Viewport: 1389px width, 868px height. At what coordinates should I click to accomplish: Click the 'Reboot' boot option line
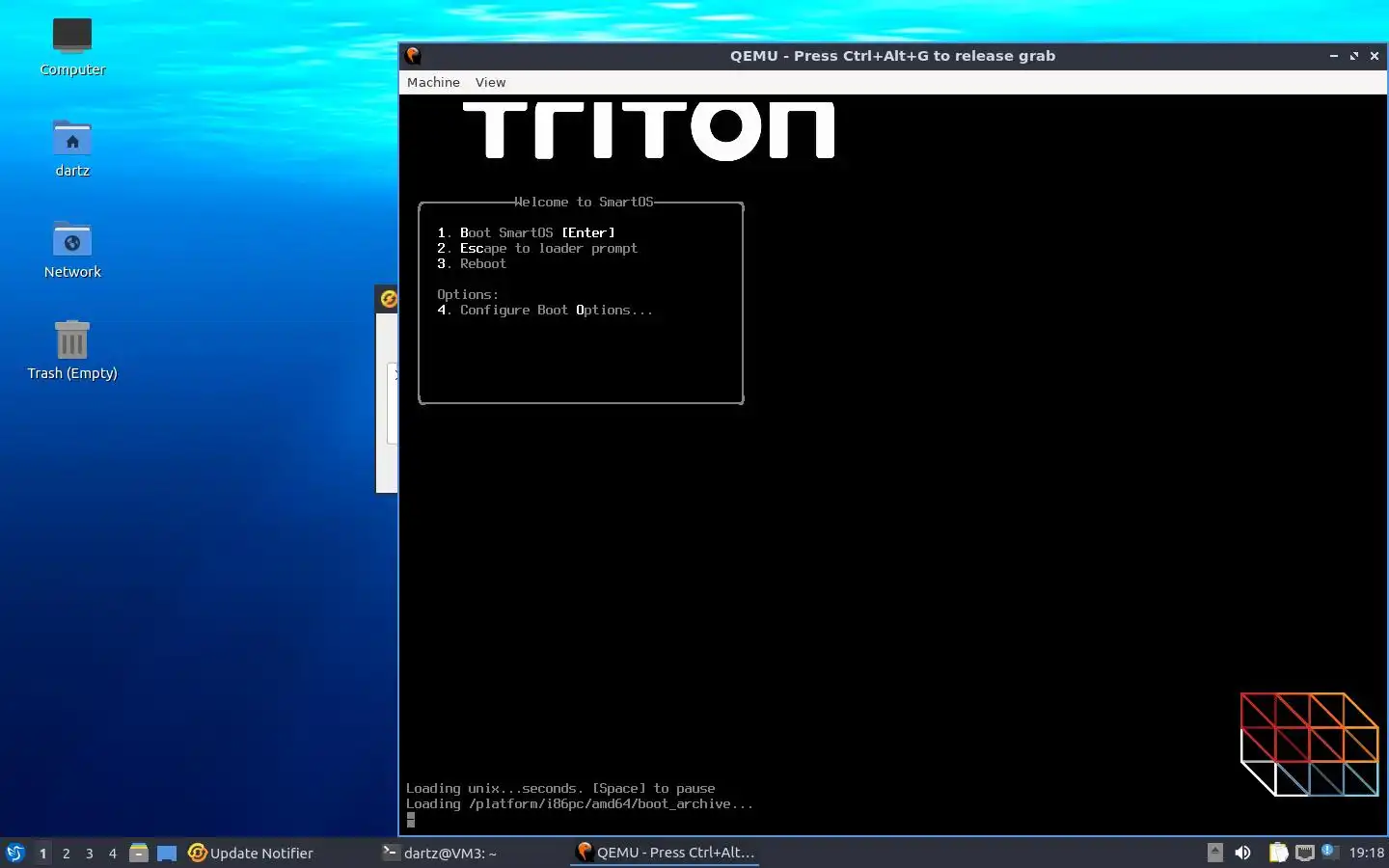472,263
